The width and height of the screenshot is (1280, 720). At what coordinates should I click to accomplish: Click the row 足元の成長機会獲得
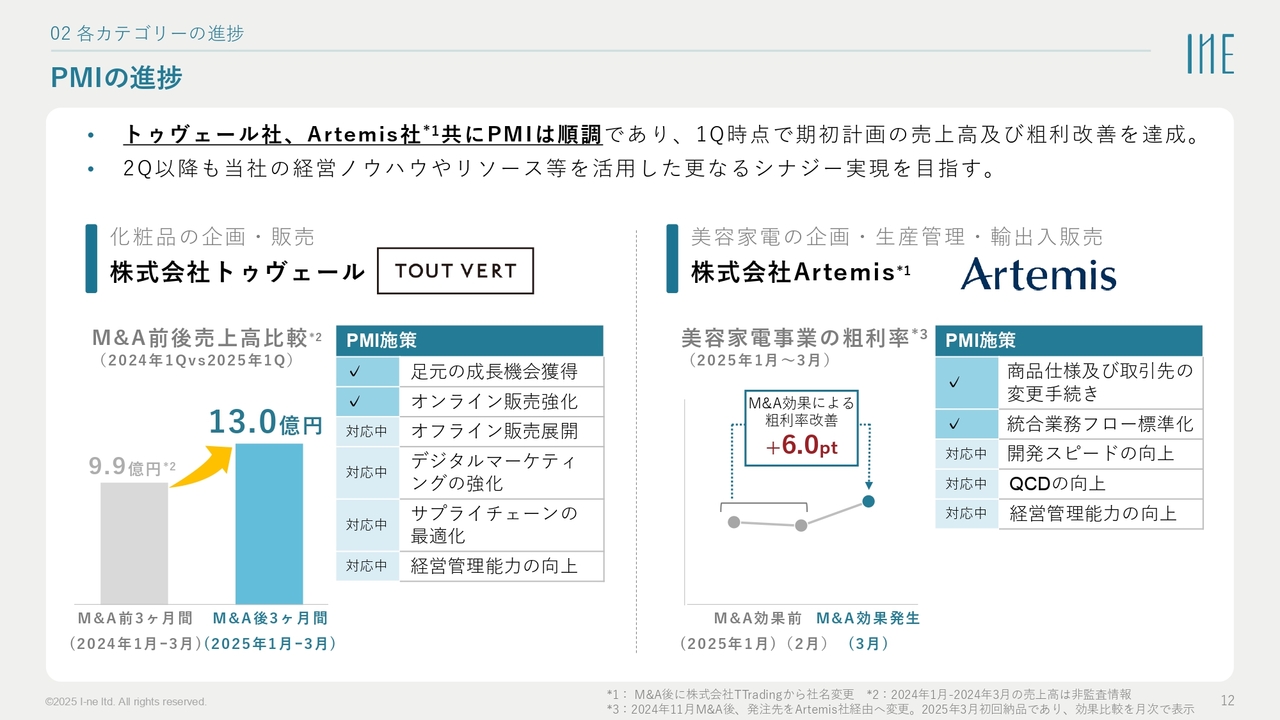(470, 372)
